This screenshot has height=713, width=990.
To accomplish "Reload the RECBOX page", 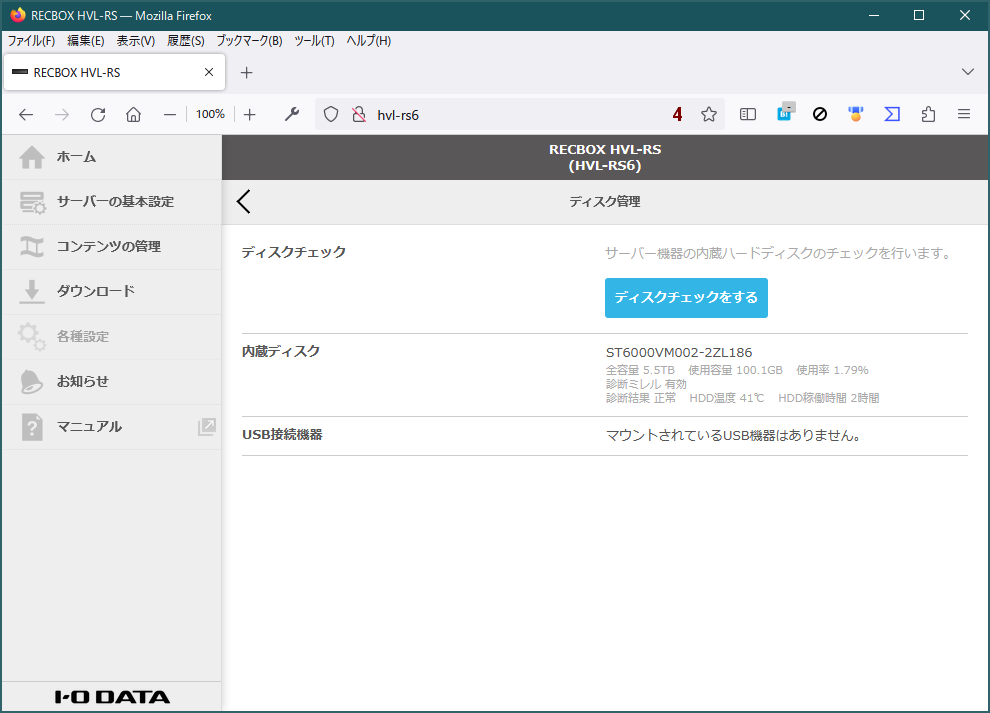I will click(x=97, y=114).
